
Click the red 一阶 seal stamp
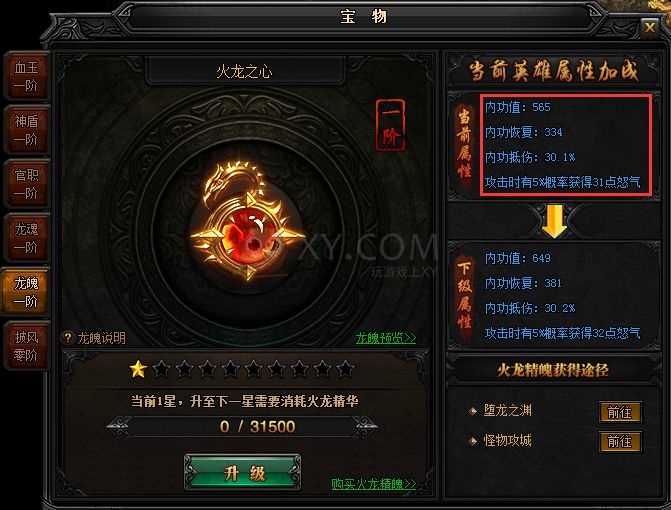click(x=390, y=125)
